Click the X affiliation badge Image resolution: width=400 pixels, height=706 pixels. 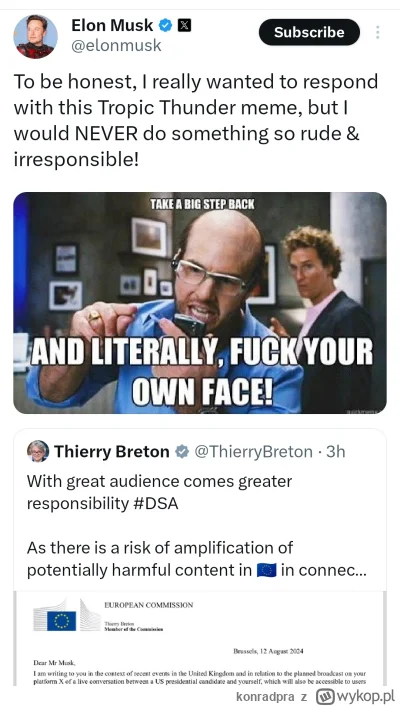[x=184, y=26]
